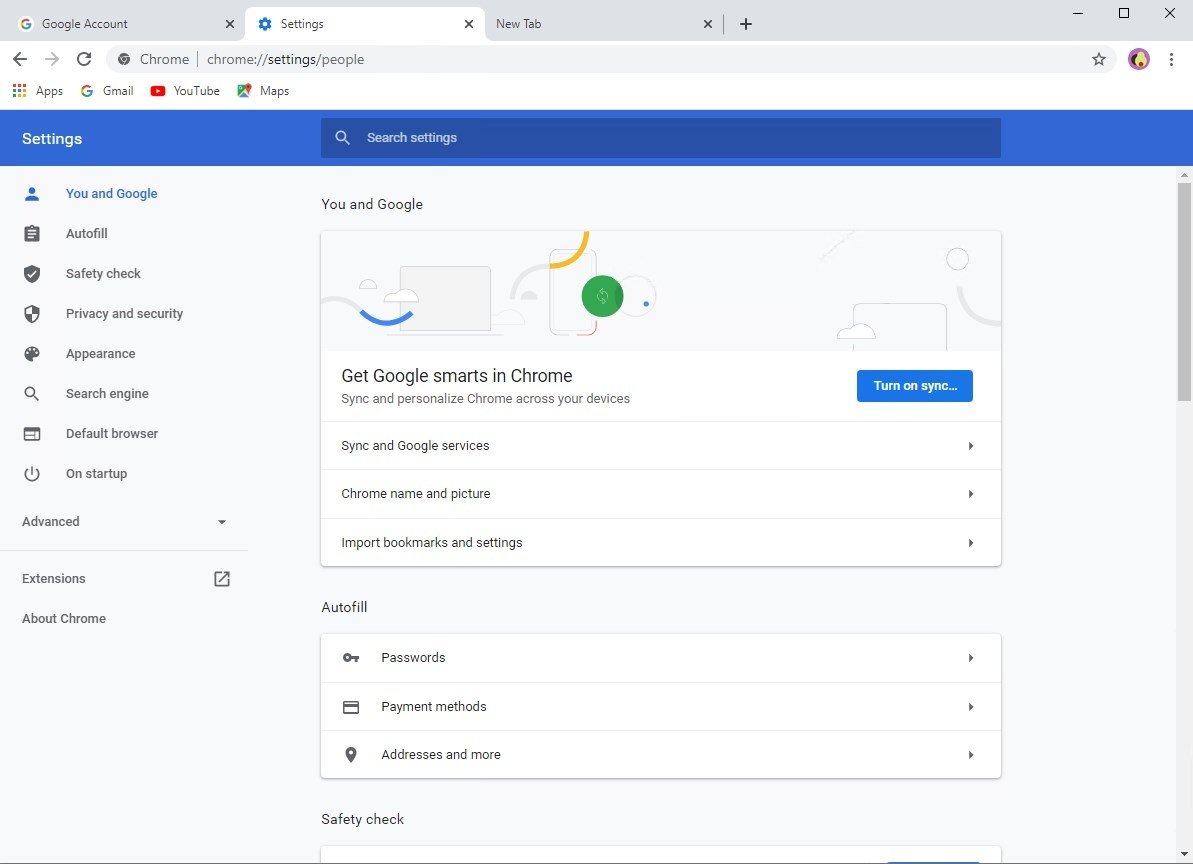Reload the current page

coord(84,59)
